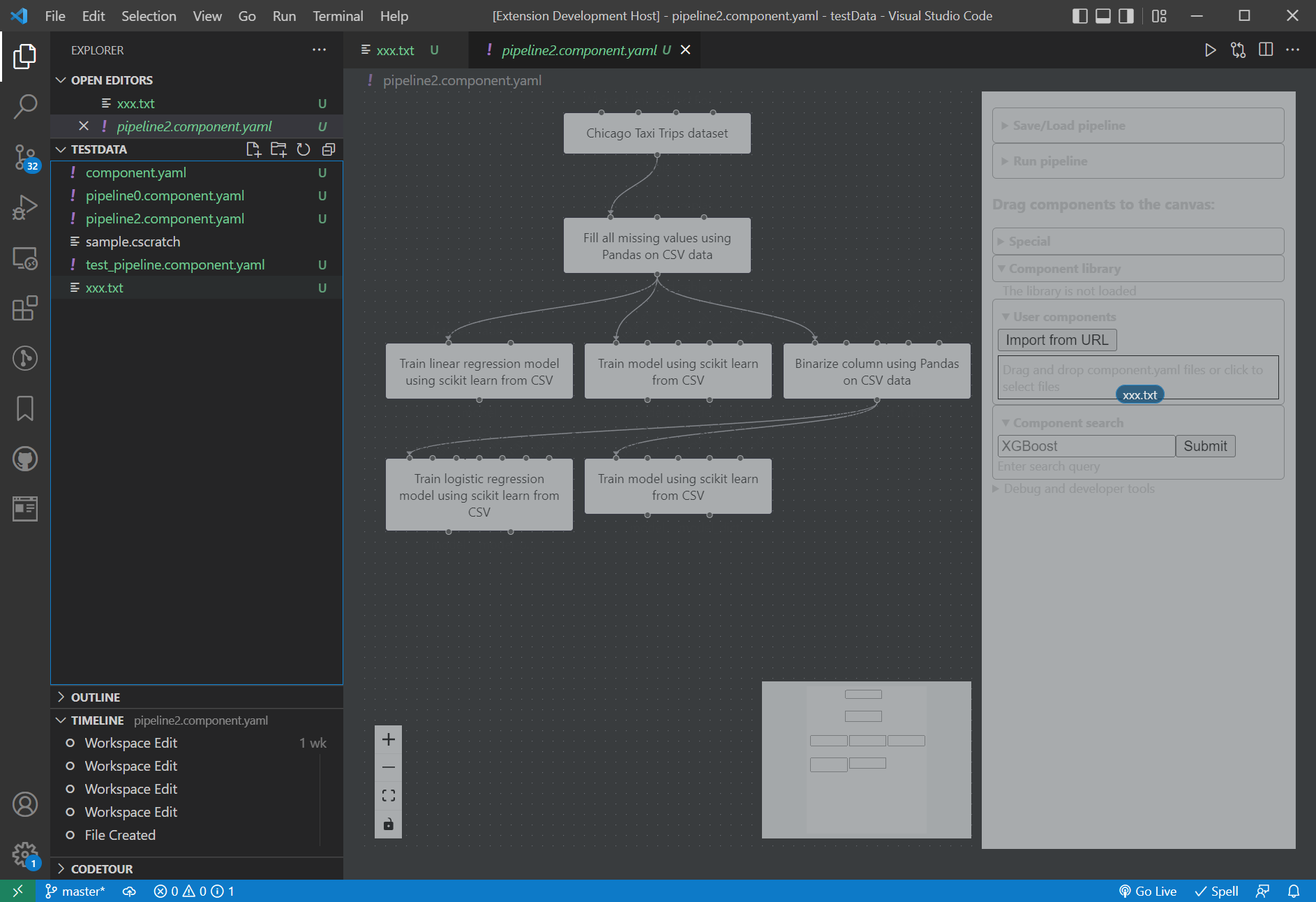Image resolution: width=1316 pixels, height=902 pixels.
Task: Toggle the primary side bar visibility
Action: [1080, 15]
